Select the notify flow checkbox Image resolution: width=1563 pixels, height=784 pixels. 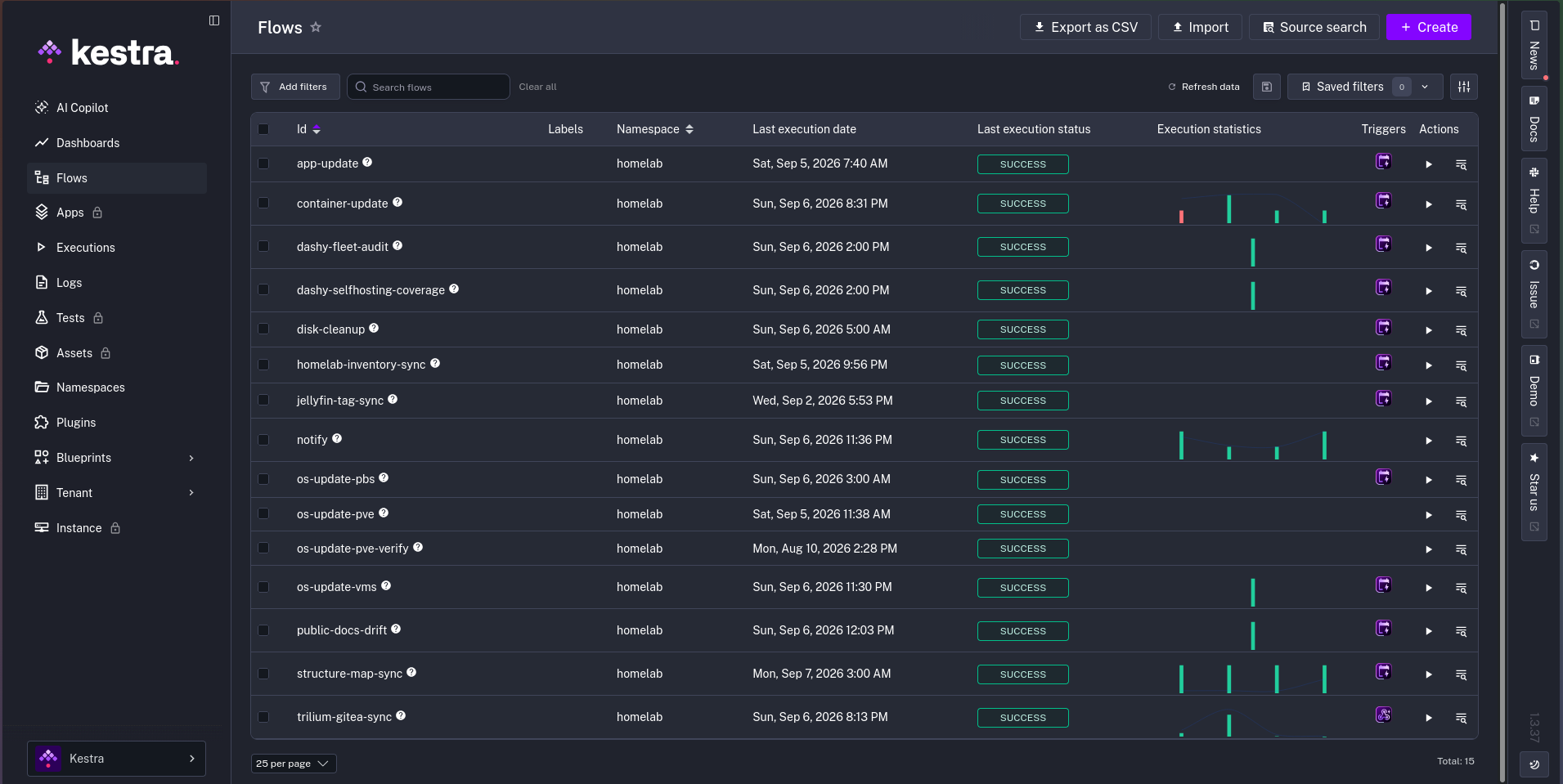pyautogui.click(x=263, y=440)
